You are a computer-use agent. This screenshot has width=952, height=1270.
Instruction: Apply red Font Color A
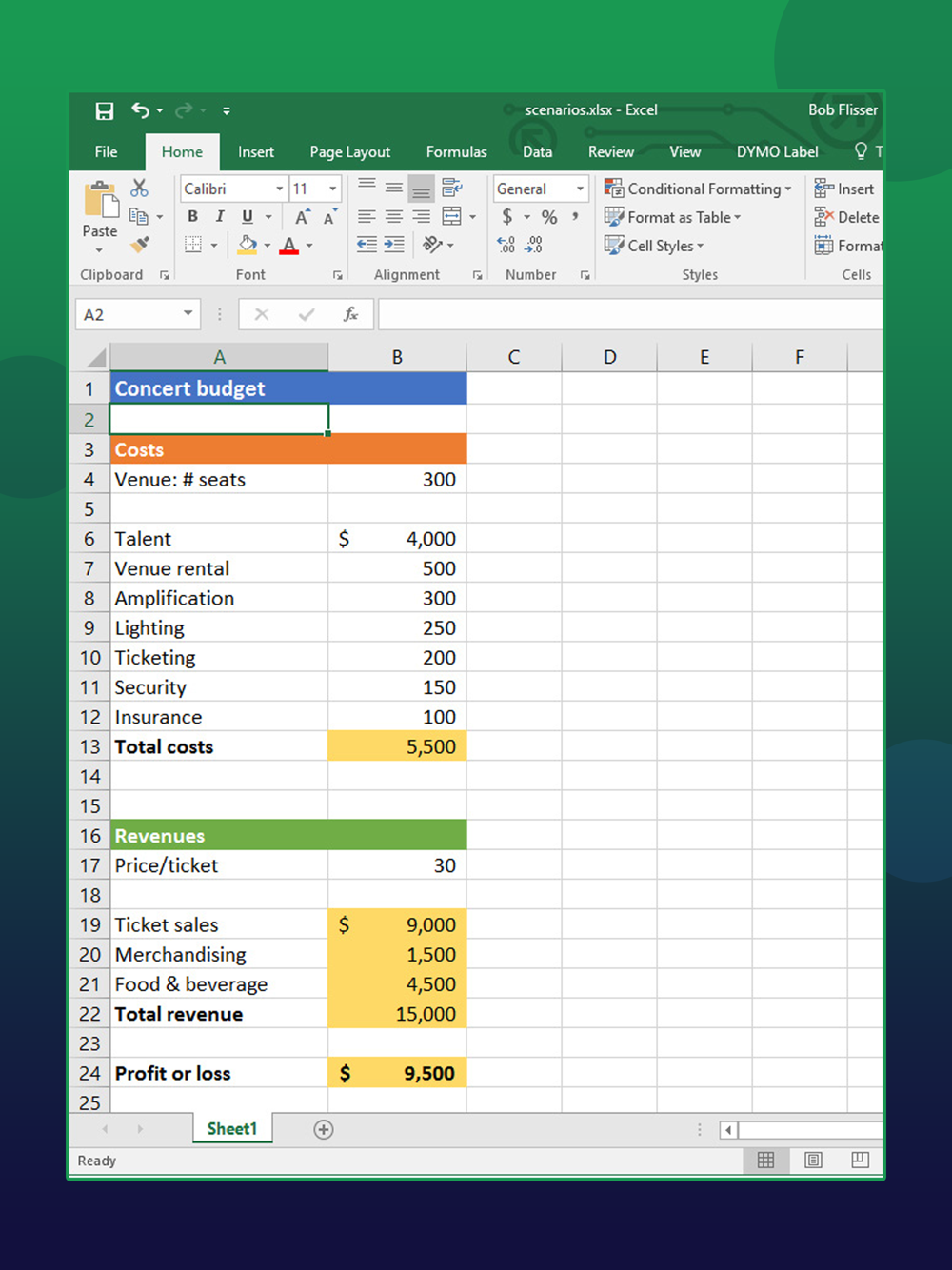tap(290, 246)
